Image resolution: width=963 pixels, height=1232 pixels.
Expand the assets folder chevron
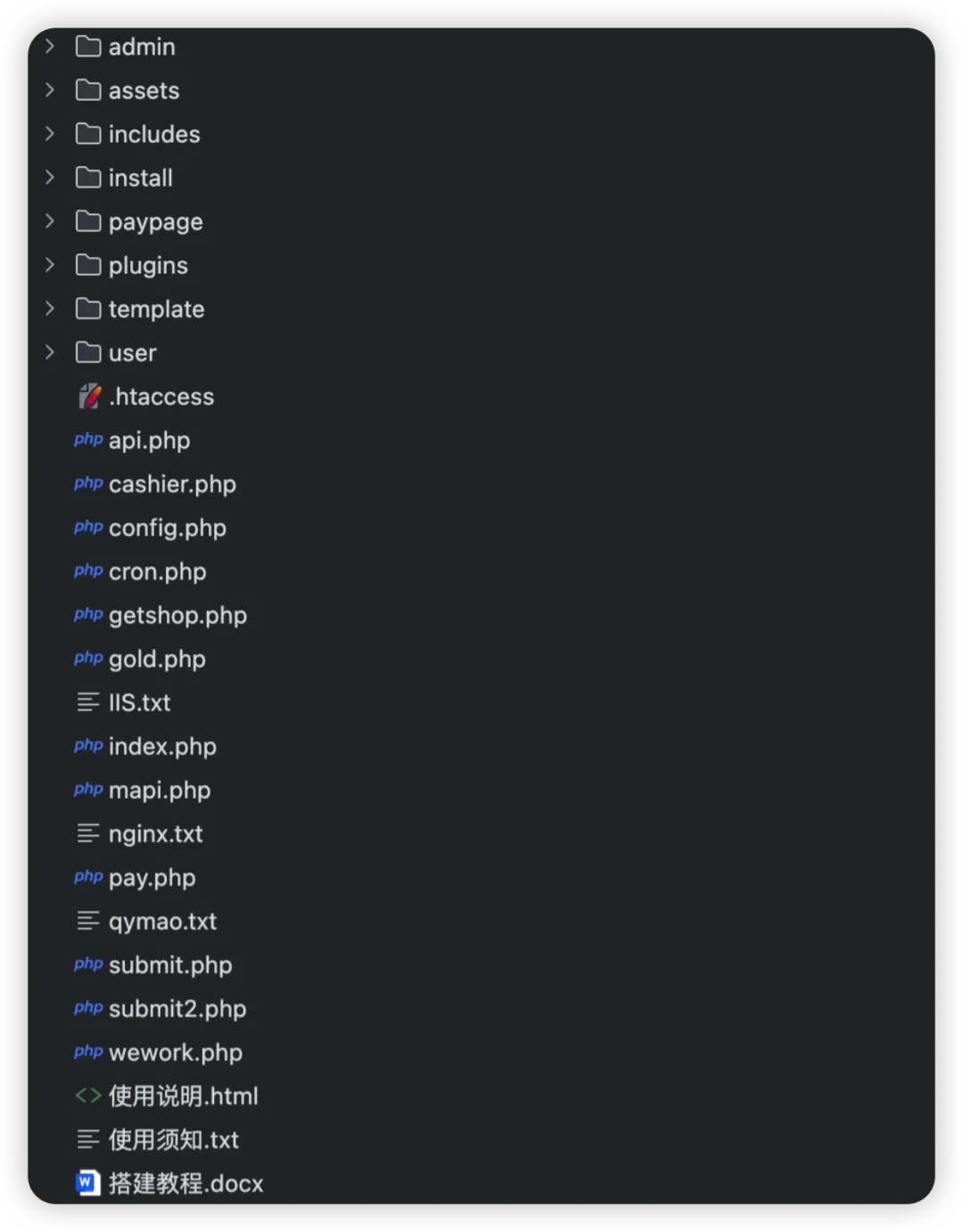50,90
